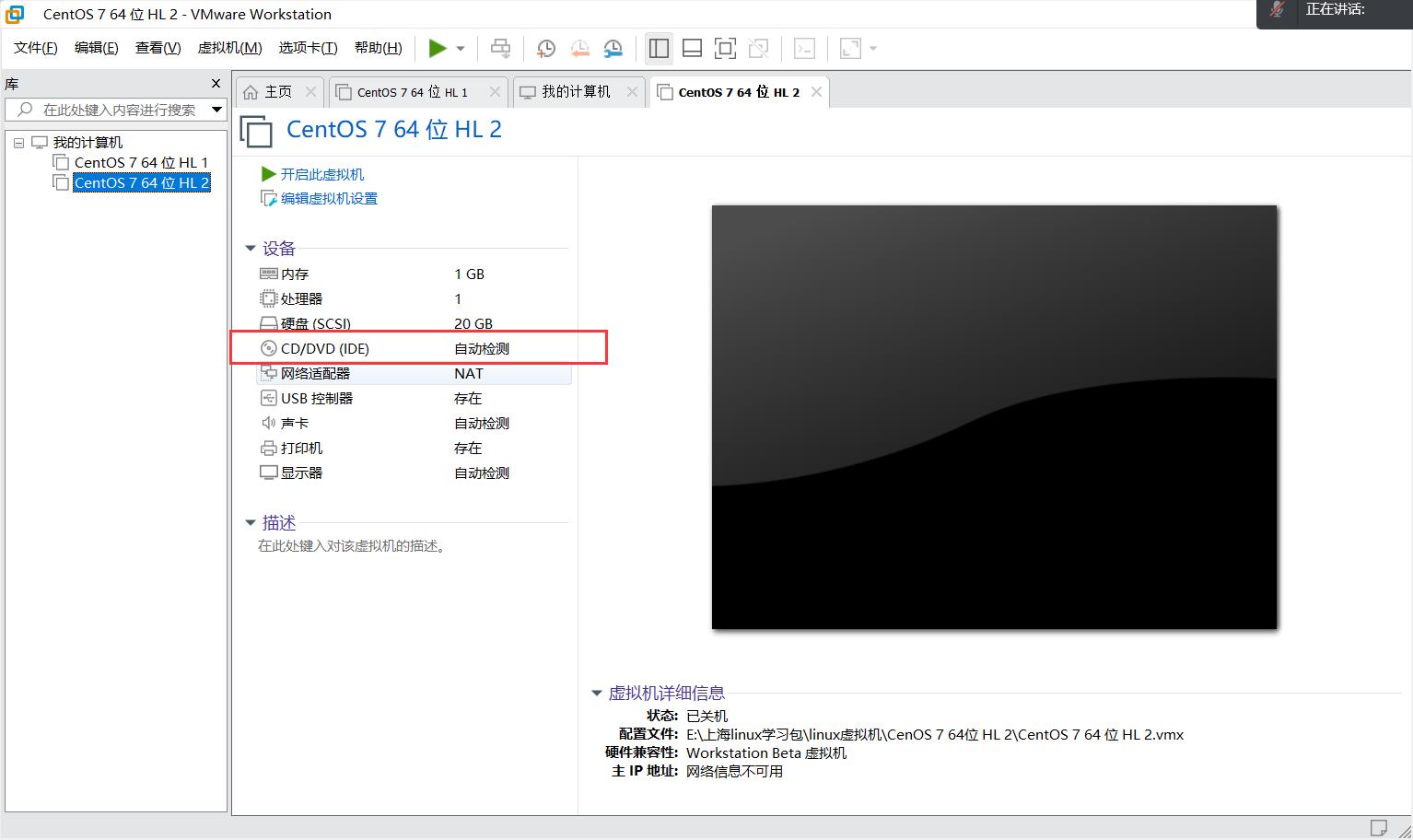Close the 我的计算机 tab
This screenshot has height=840, width=1413.
pyautogui.click(x=632, y=92)
